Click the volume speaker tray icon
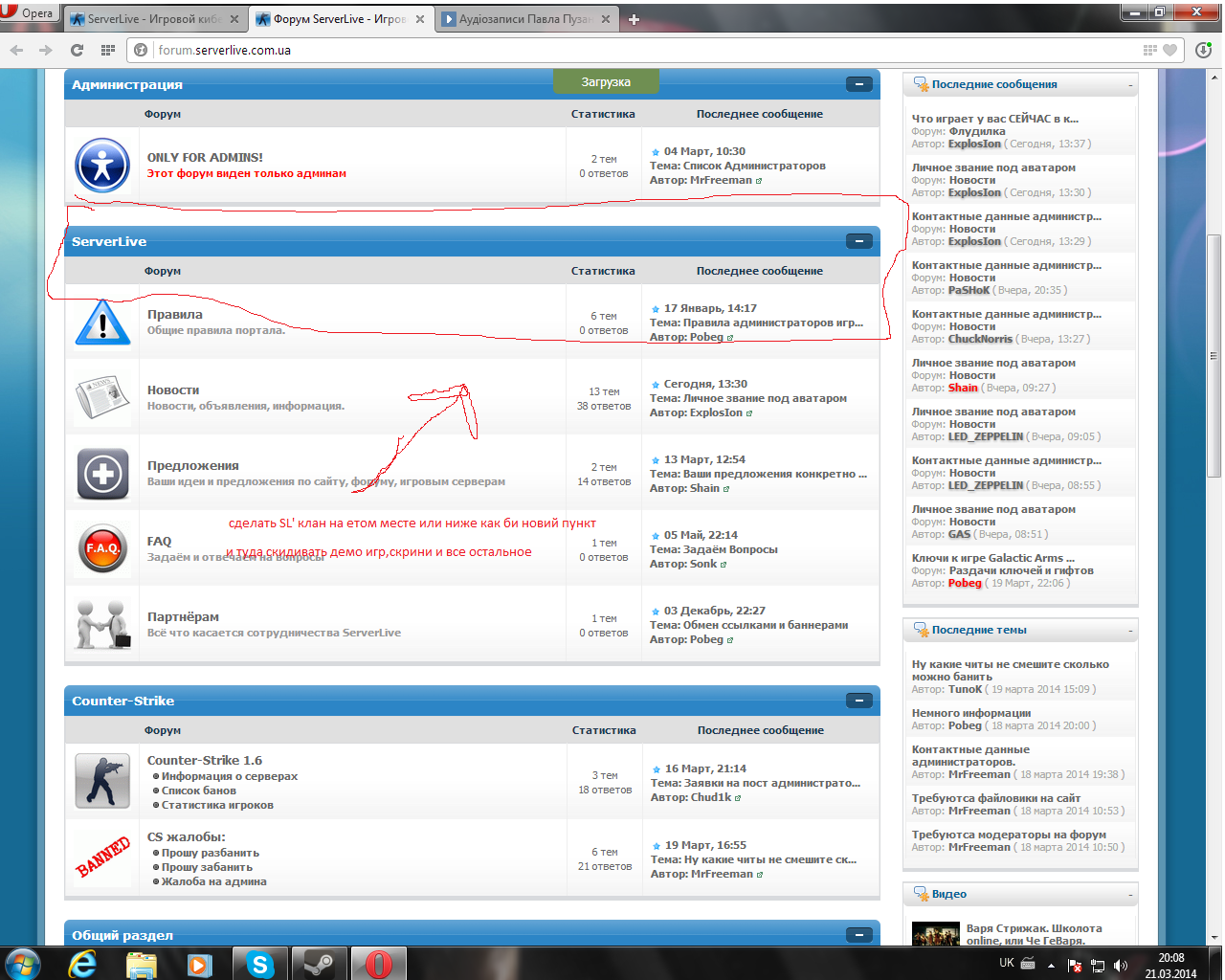The image size is (1225, 980). [1121, 965]
